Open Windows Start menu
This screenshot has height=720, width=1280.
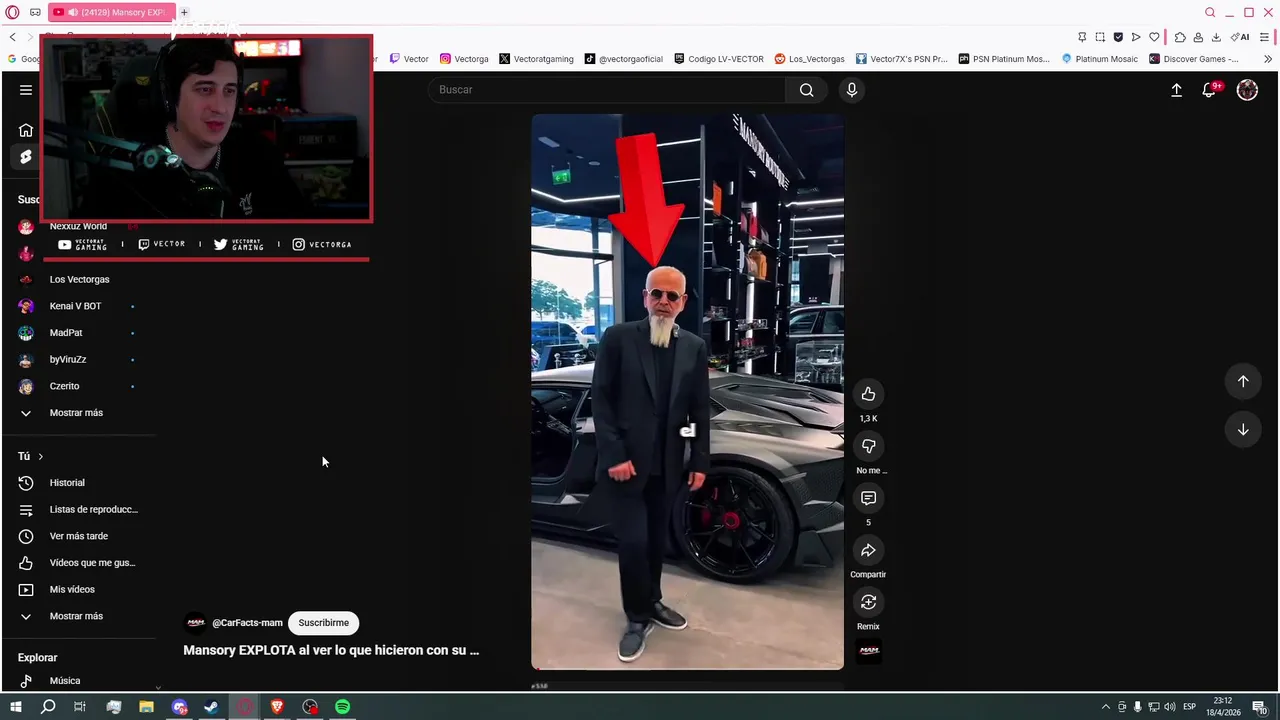click(x=15, y=707)
